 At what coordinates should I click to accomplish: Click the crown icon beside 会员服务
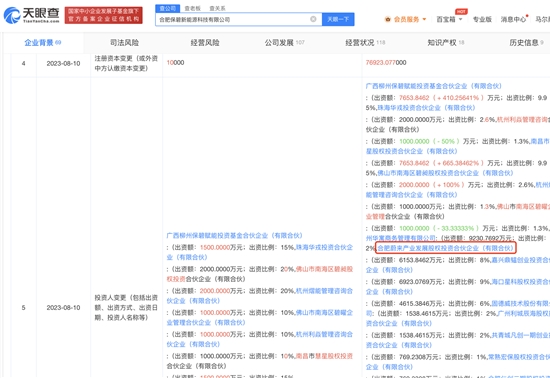click(x=388, y=19)
